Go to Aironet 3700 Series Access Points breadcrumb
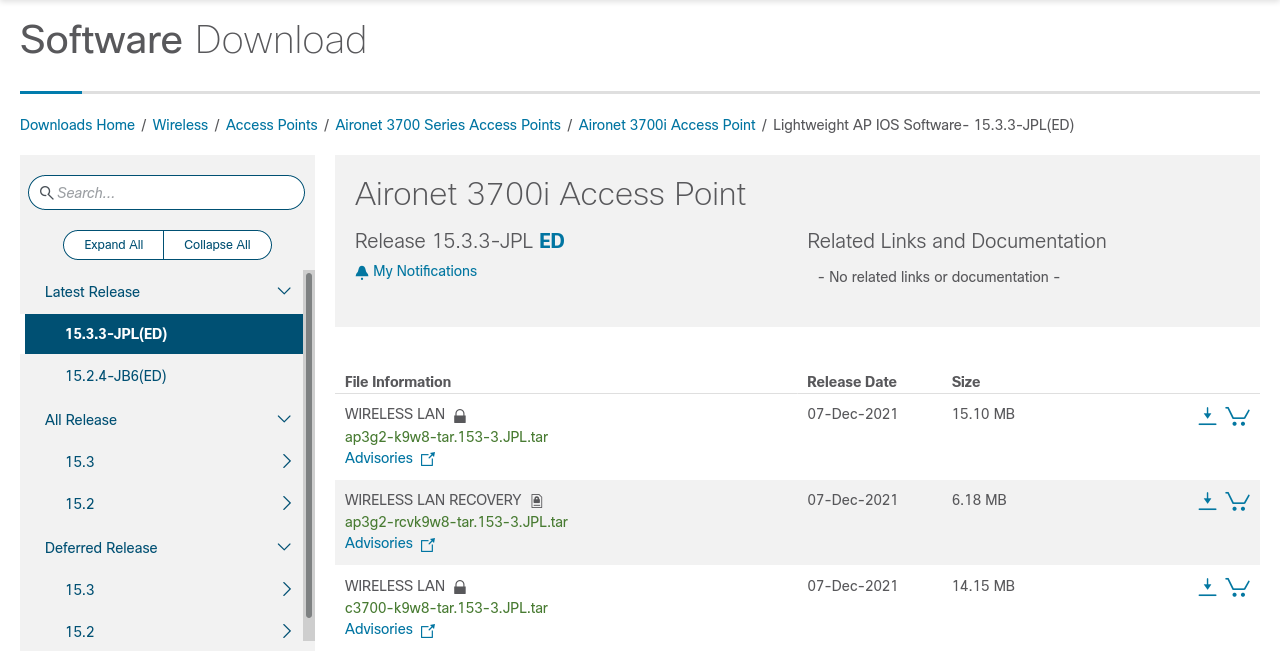 click(x=448, y=125)
